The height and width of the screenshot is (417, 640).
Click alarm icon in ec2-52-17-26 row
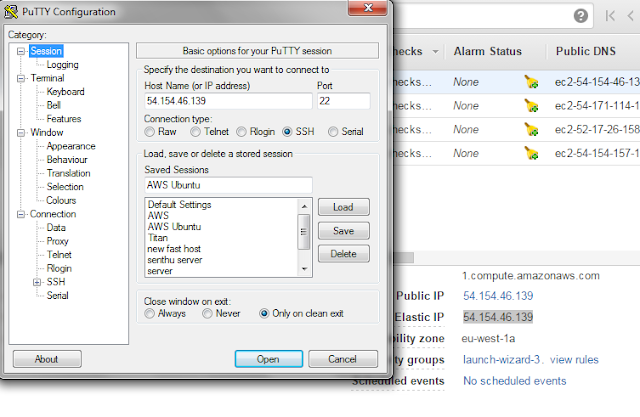(531, 129)
